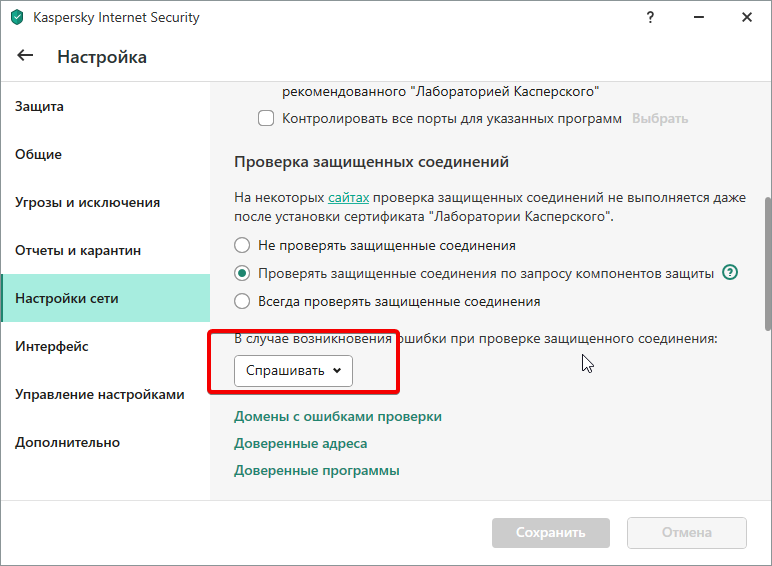The width and height of the screenshot is (772, 566).
Task: Open the 'Доверенные программы' link
Action: coord(317,471)
